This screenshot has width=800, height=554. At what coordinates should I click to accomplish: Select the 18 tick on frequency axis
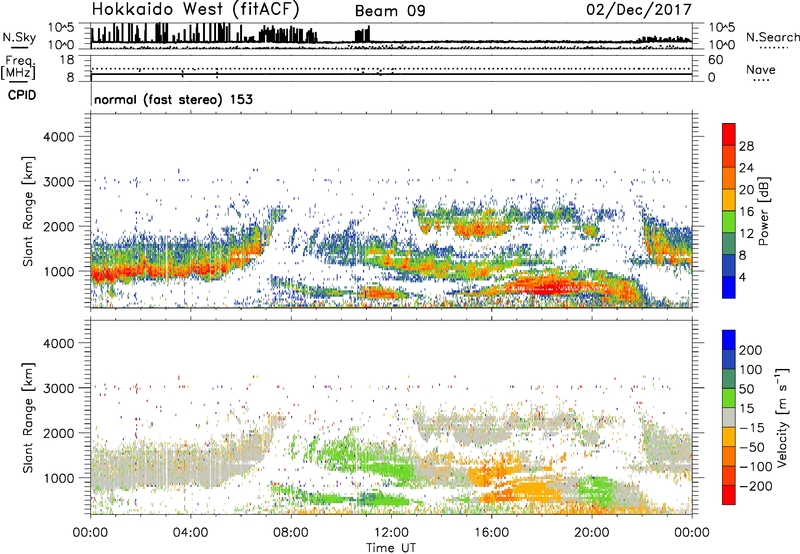[x=67, y=60]
